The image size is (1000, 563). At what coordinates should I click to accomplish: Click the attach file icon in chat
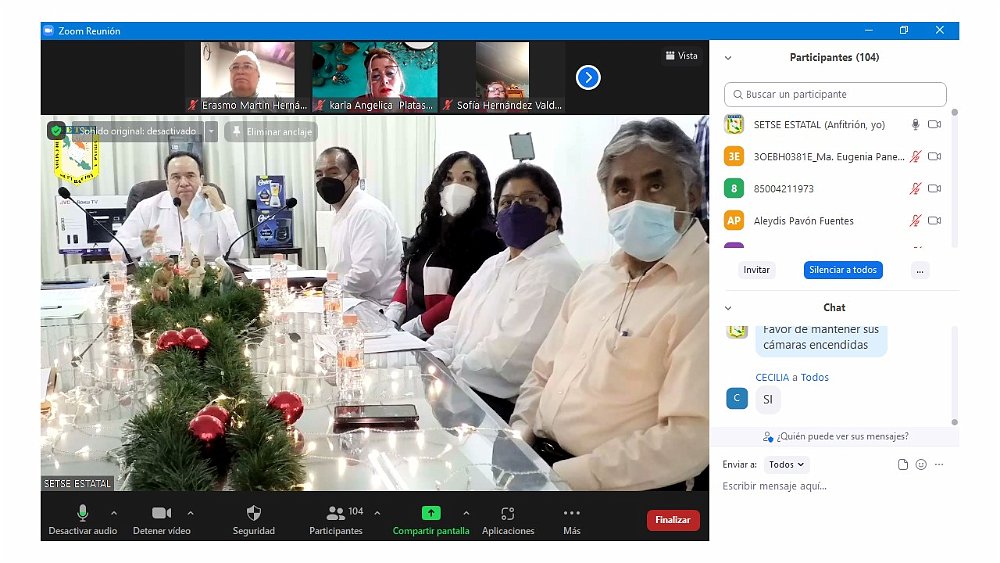pos(903,465)
